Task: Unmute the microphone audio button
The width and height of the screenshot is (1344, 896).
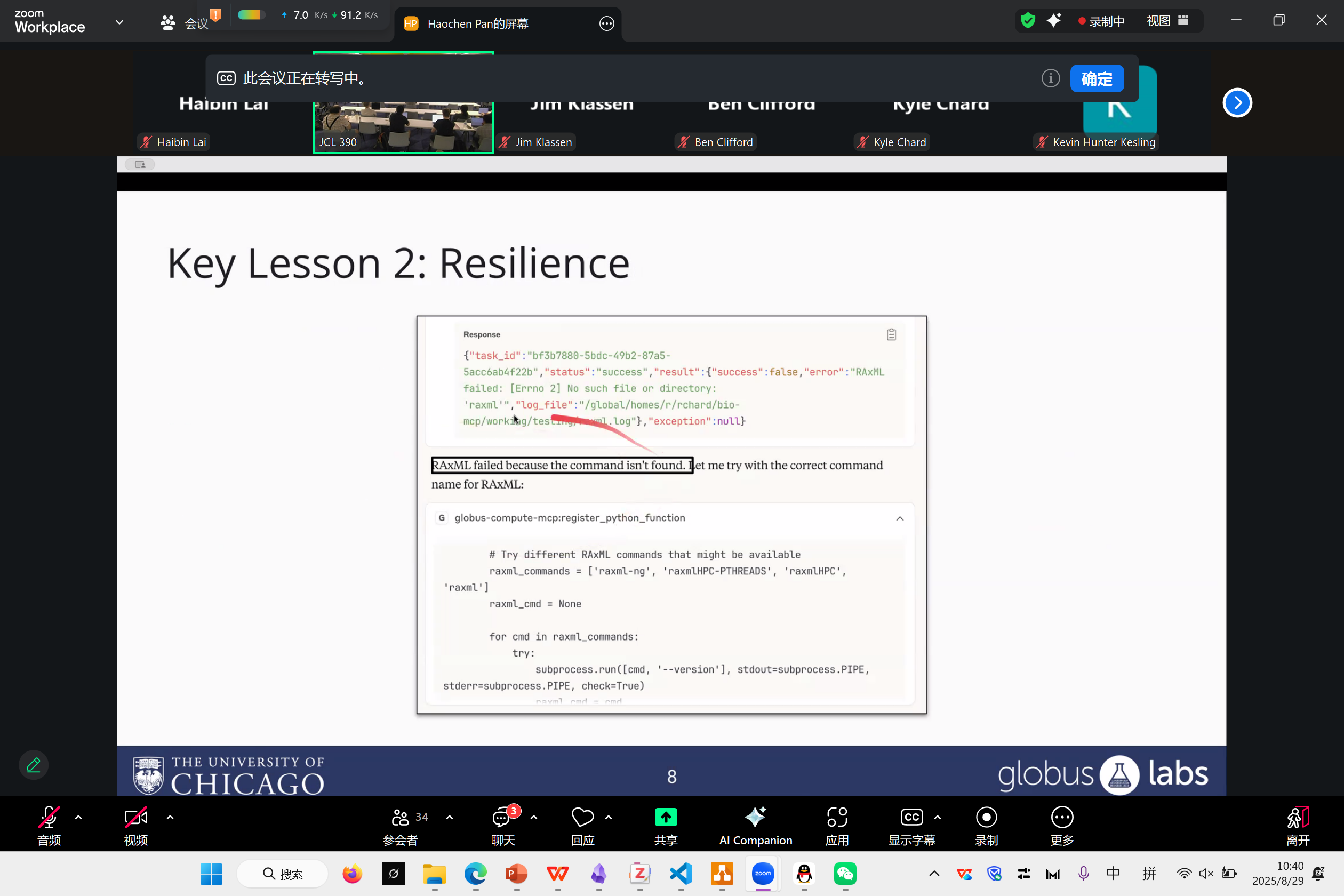Action: 49,825
